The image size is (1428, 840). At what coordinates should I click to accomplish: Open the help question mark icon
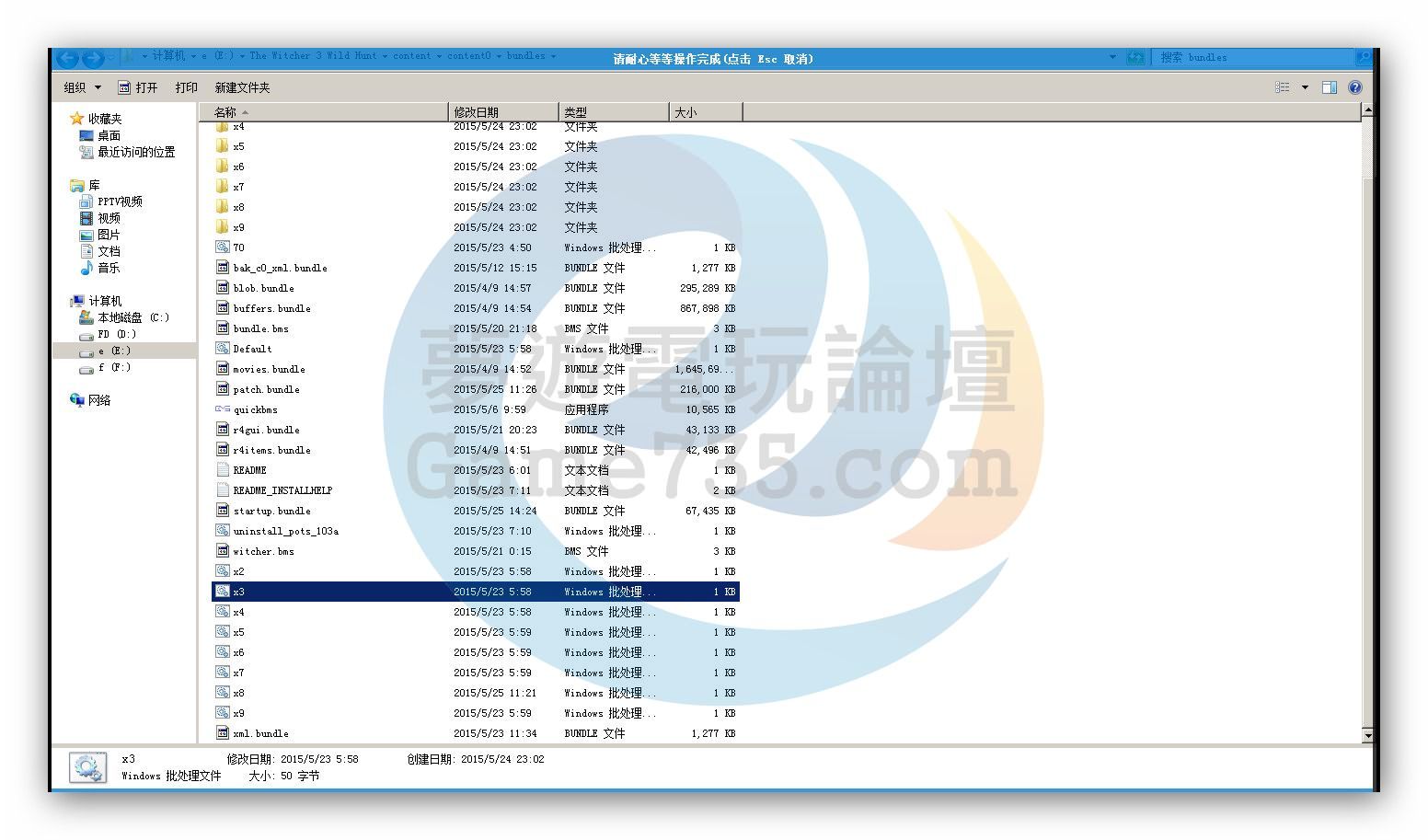pos(1354,87)
